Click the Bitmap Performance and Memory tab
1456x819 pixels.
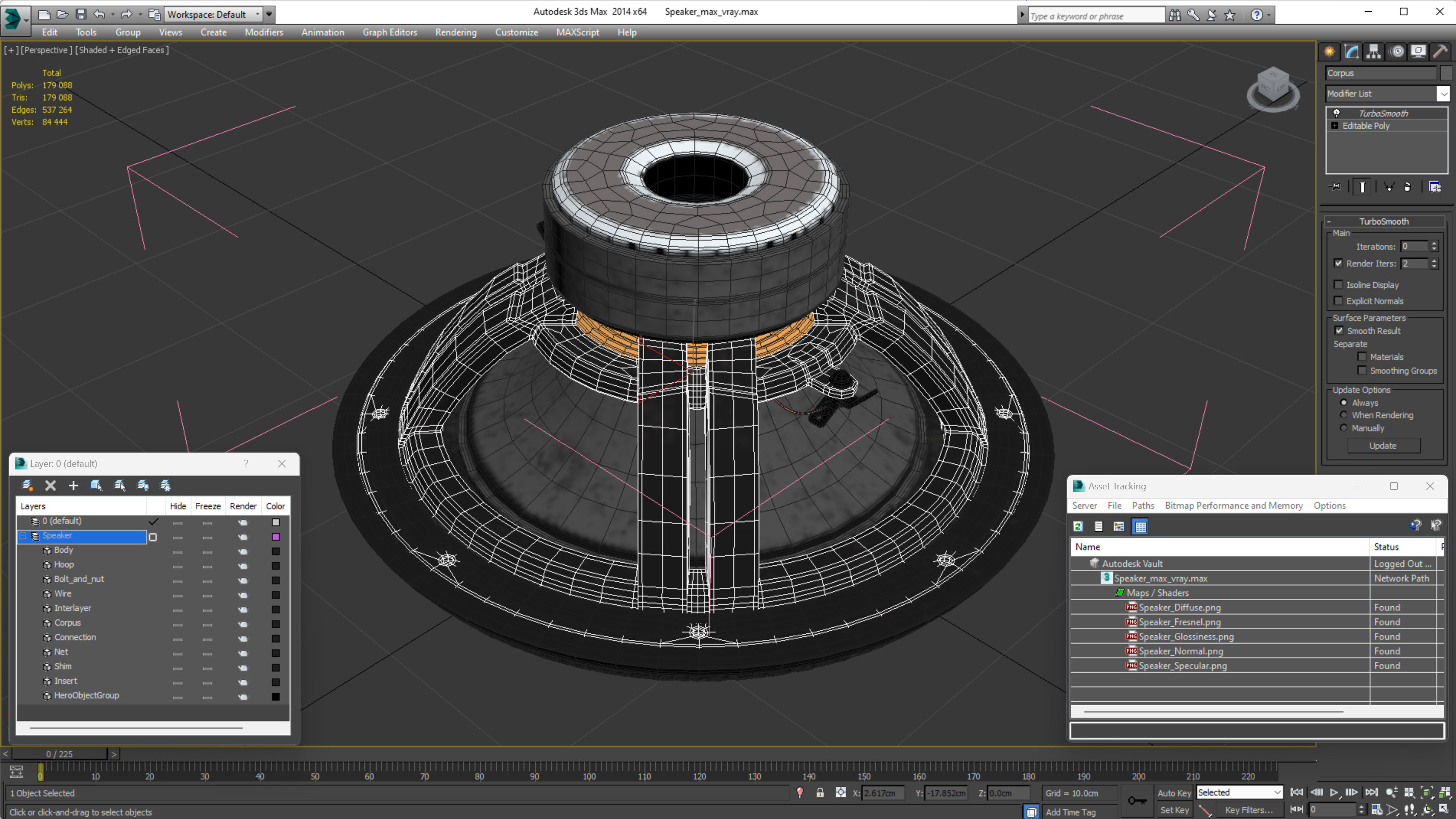[1234, 505]
